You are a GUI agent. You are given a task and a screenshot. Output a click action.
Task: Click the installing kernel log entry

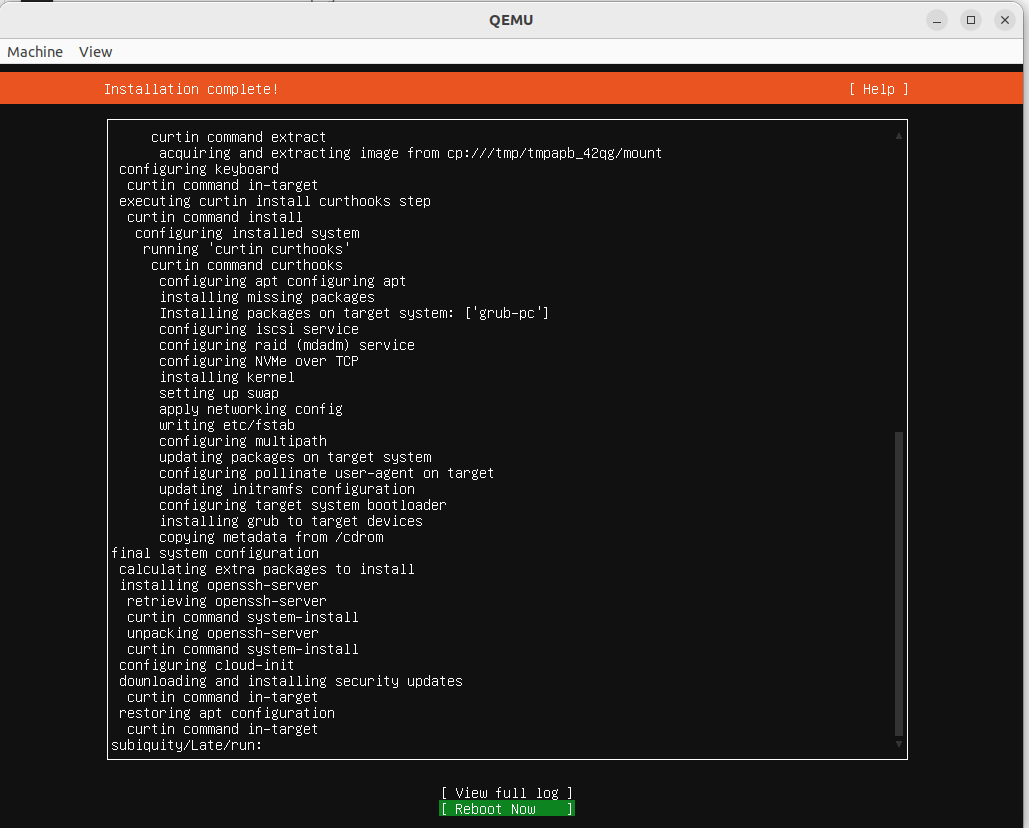point(227,377)
